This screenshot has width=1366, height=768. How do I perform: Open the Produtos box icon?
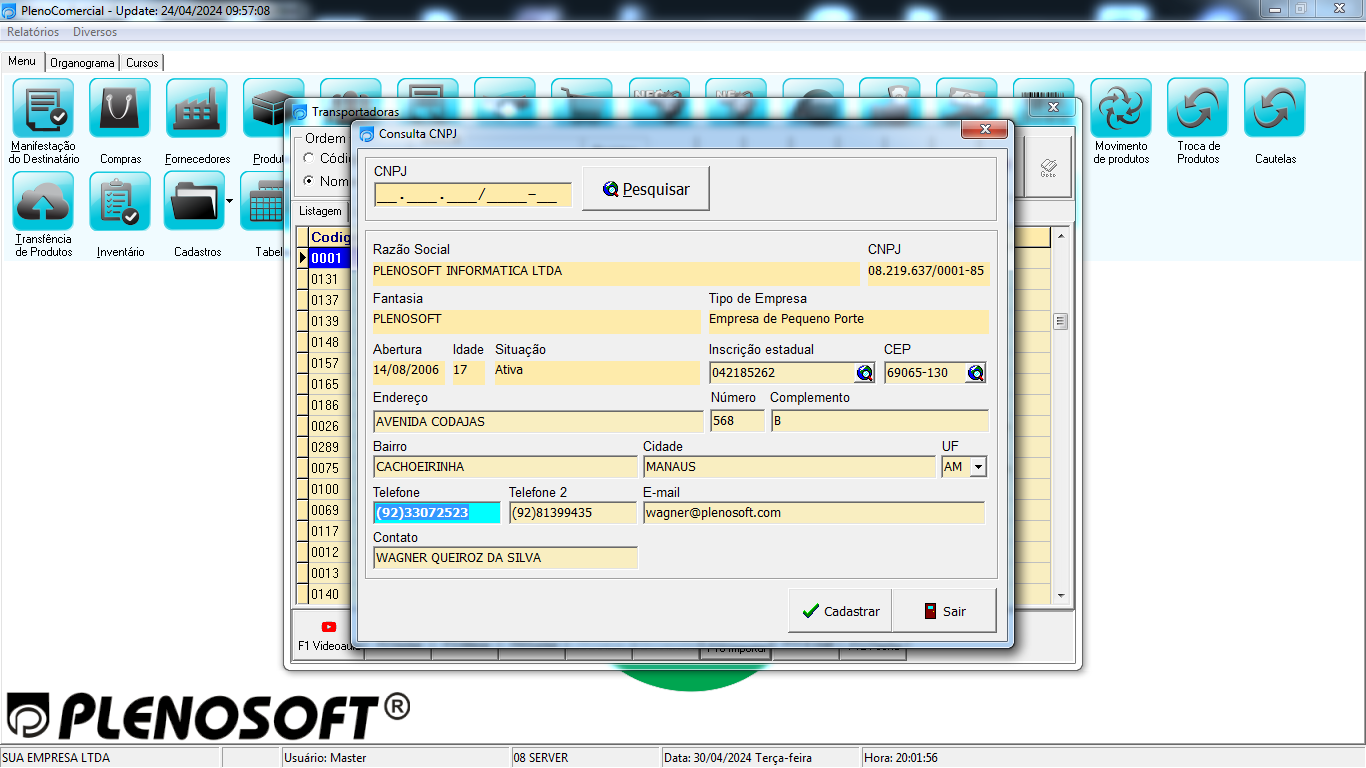[265, 108]
